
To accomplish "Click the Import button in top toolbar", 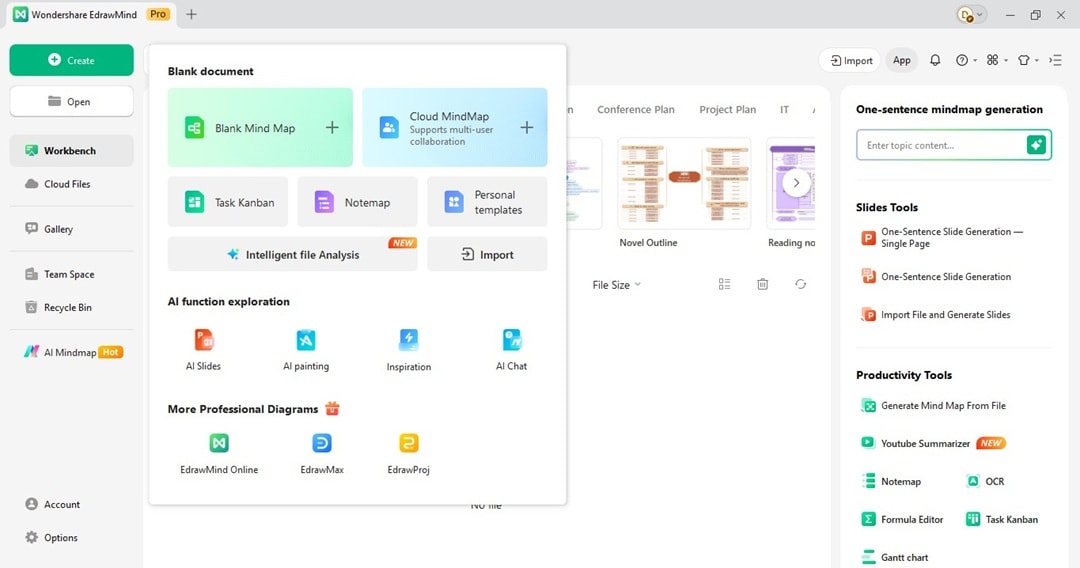I will (x=851, y=61).
